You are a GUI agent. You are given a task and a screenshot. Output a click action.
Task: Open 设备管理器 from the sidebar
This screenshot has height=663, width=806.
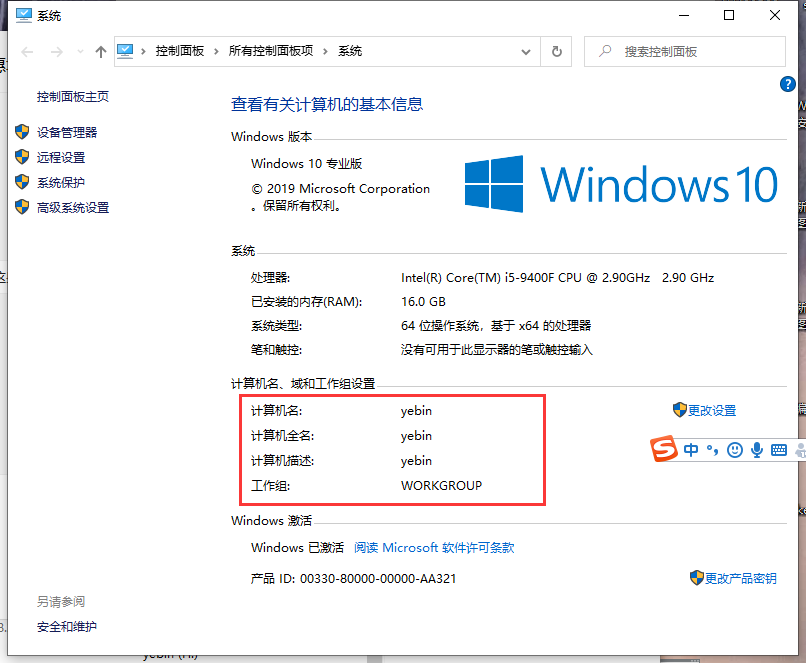click(67, 133)
